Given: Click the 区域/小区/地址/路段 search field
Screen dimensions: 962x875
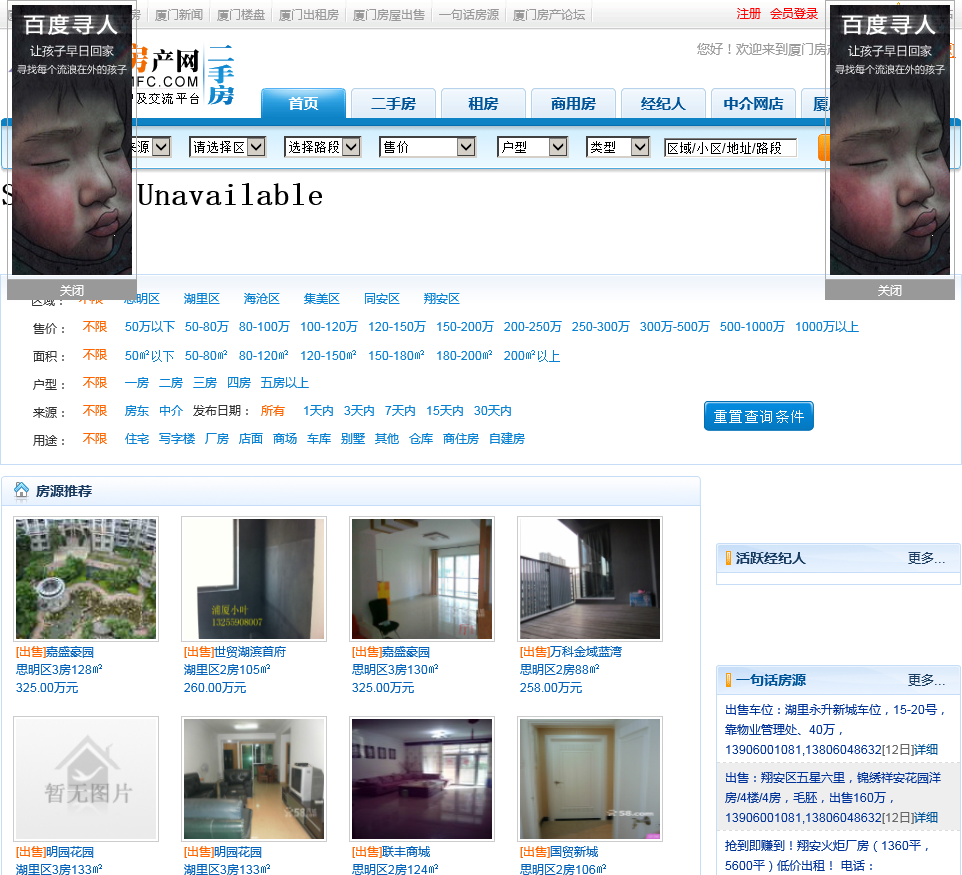Looking at the screenshot, I should tap(730, 148).
